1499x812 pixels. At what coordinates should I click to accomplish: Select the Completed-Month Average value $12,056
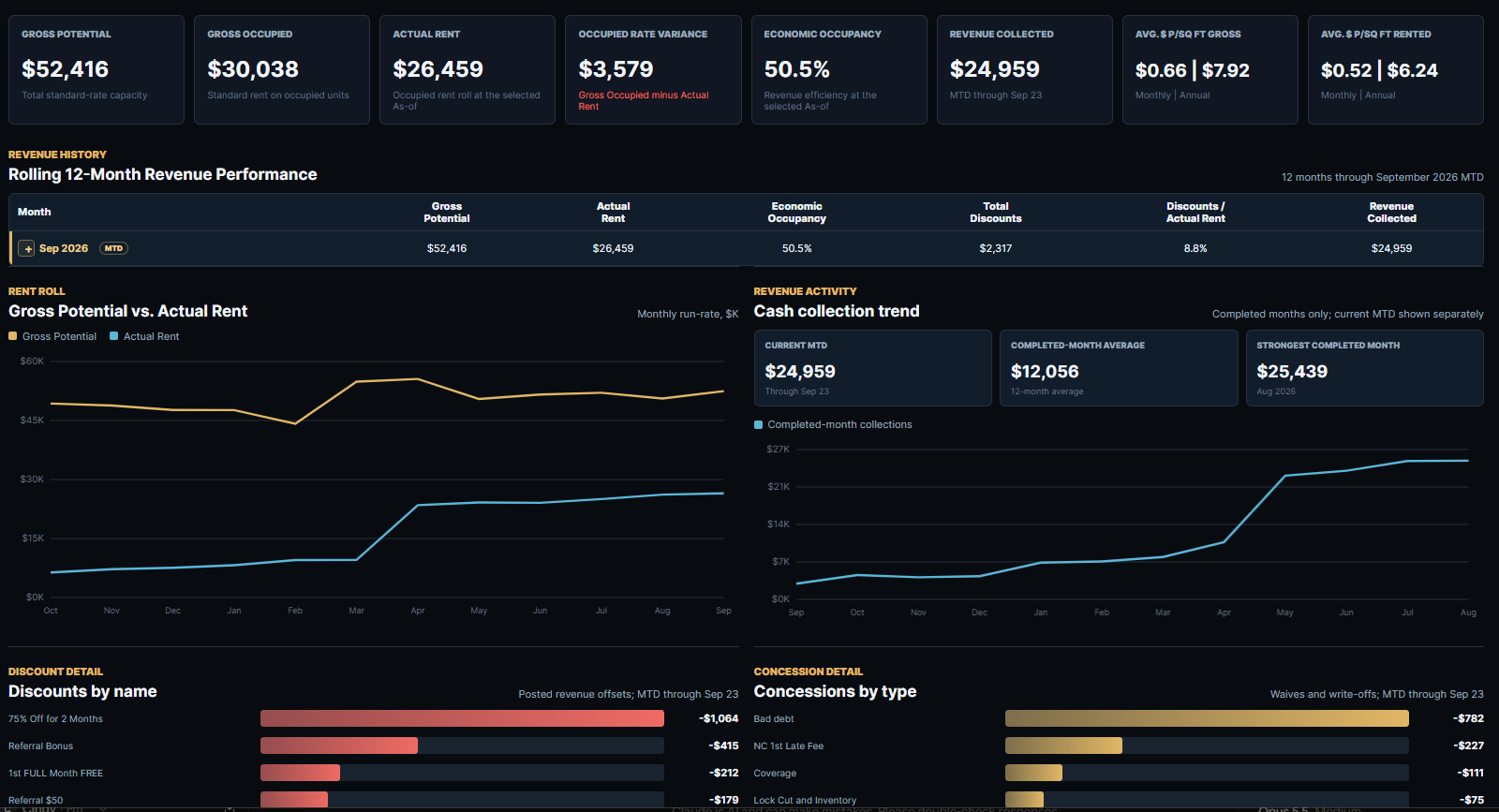(x=1045, y=372)
